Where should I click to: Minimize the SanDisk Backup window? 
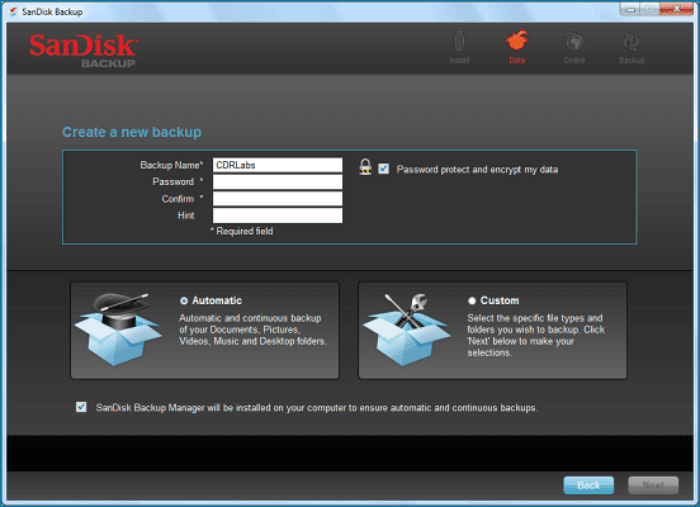[x=630, y=9]
